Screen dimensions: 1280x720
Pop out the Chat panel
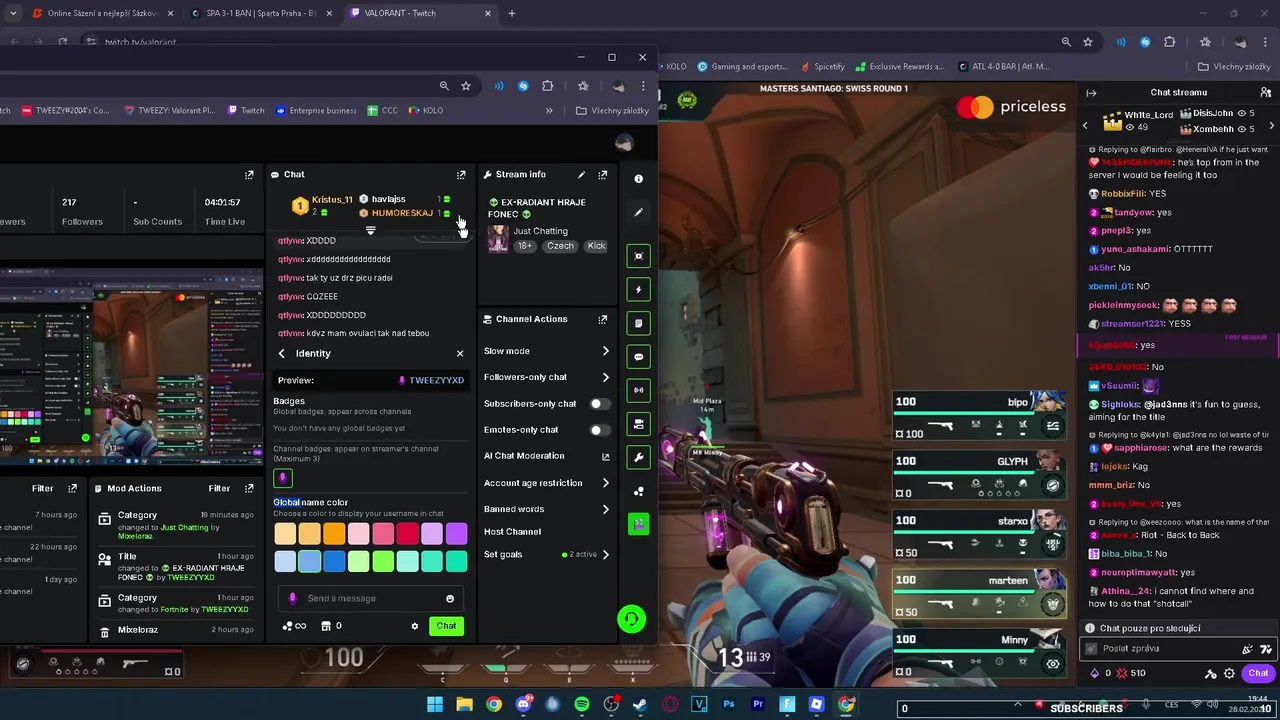(461, 175)
